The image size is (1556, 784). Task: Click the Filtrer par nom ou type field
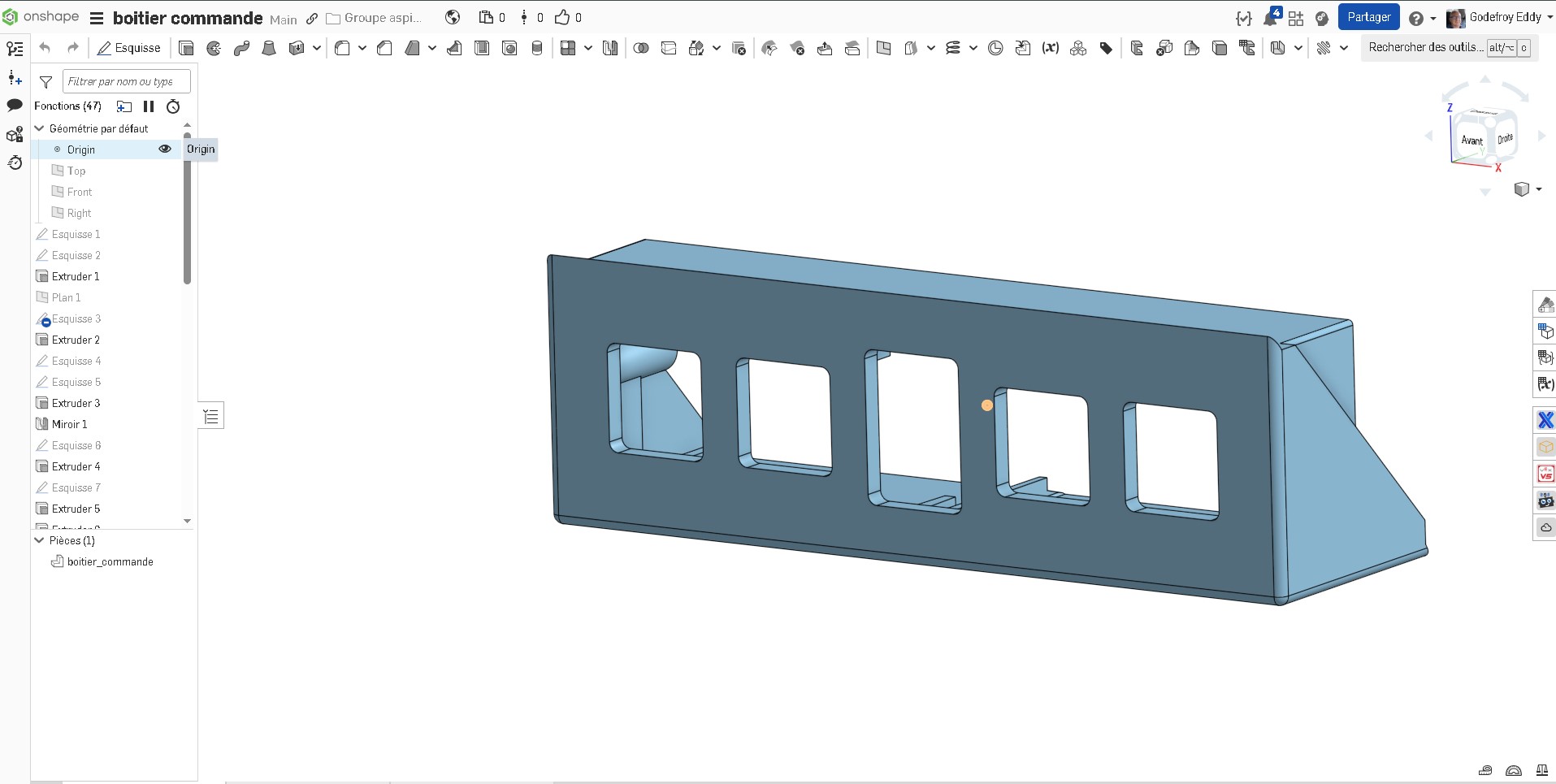[126, 81]
